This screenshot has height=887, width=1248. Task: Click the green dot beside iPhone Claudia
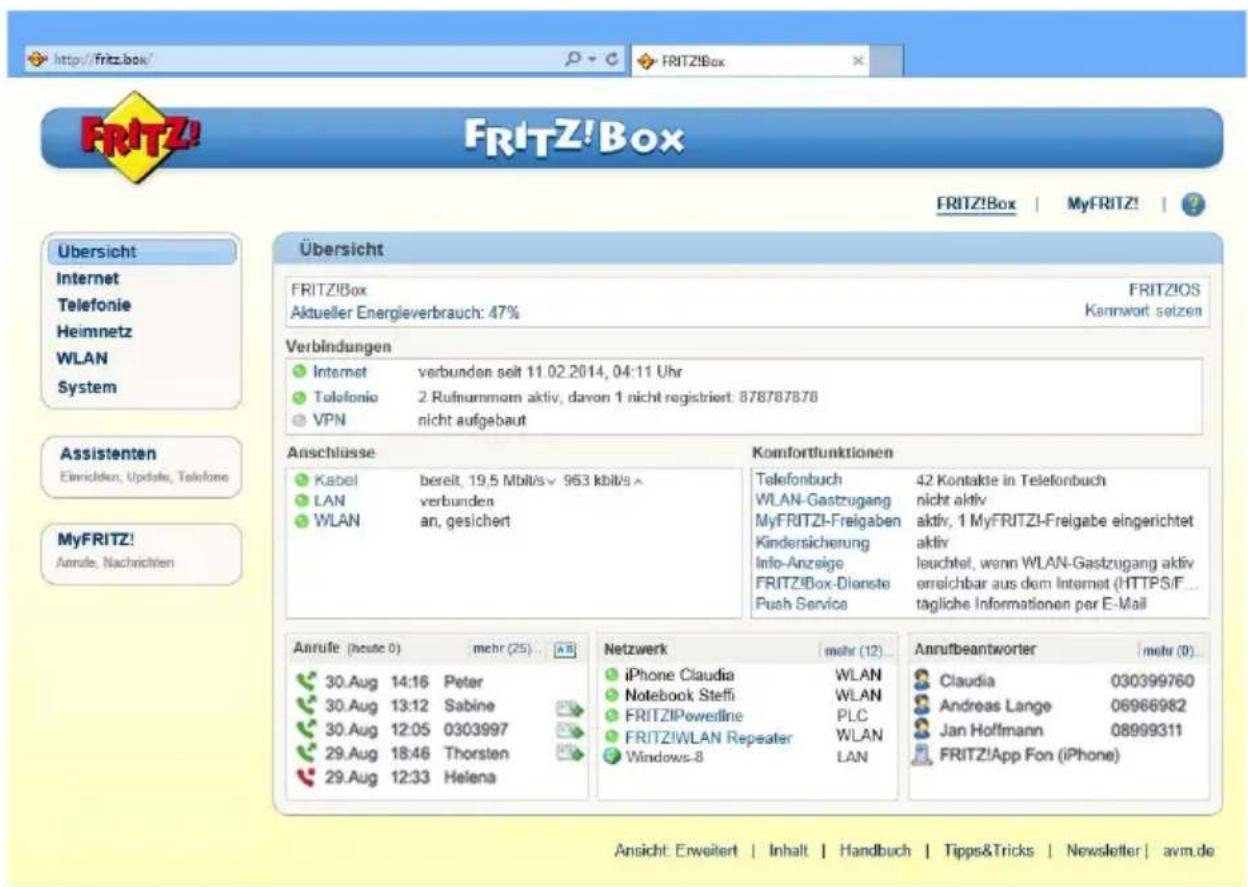point(612,675)
